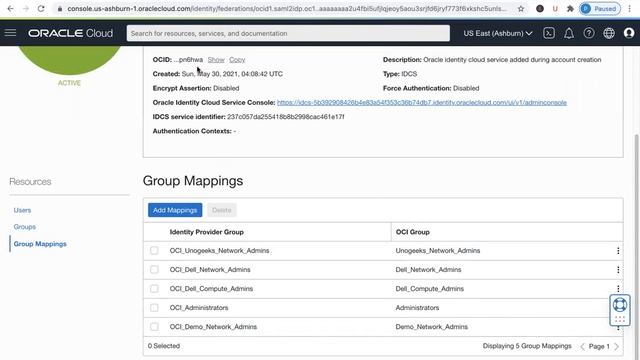Viewport: 640px width, 360px height.
Task: Select the OCI_Administrators checkbox
Action: tap(154, 308)
